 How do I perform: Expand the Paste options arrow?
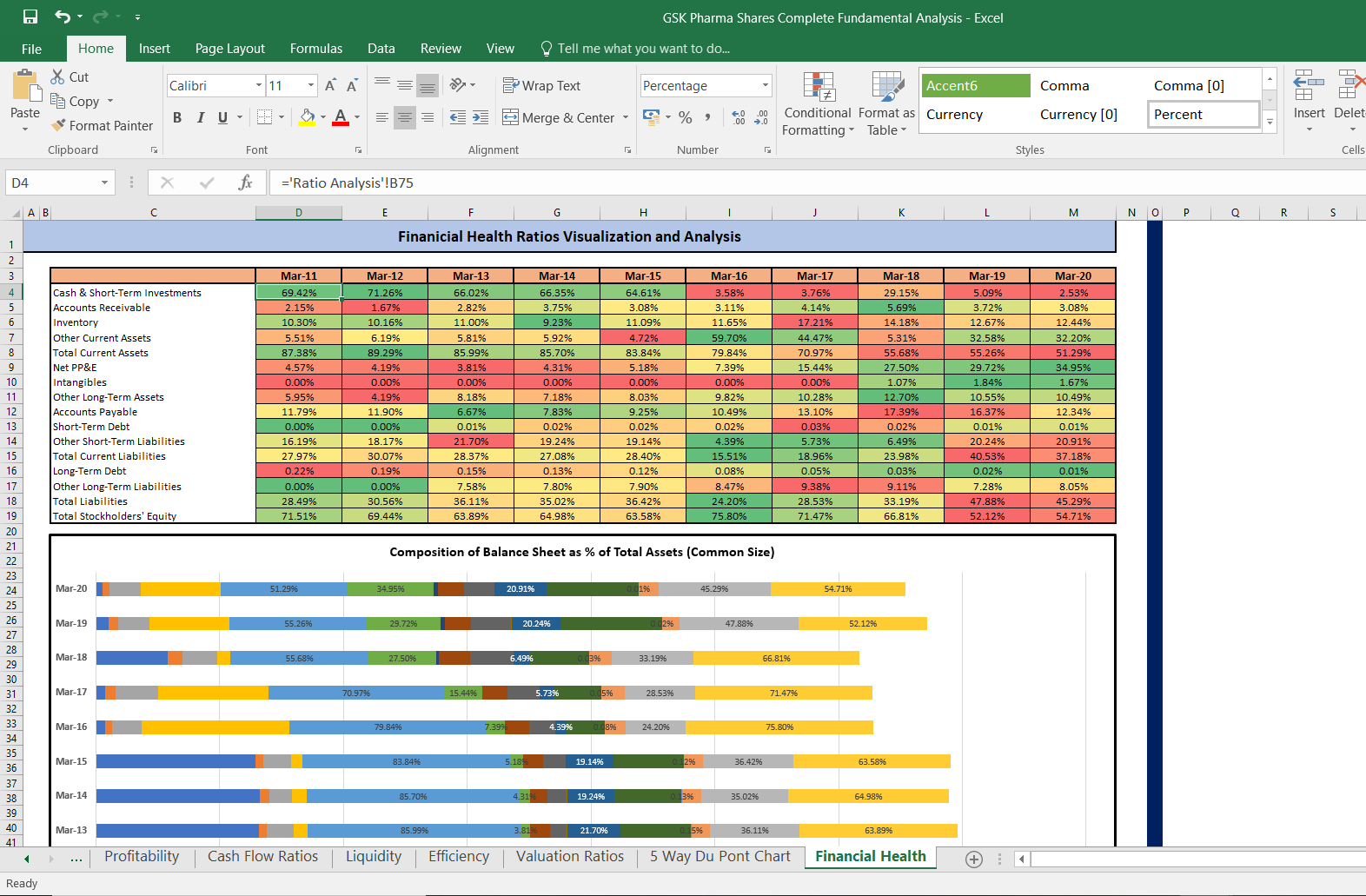[25, 129]
